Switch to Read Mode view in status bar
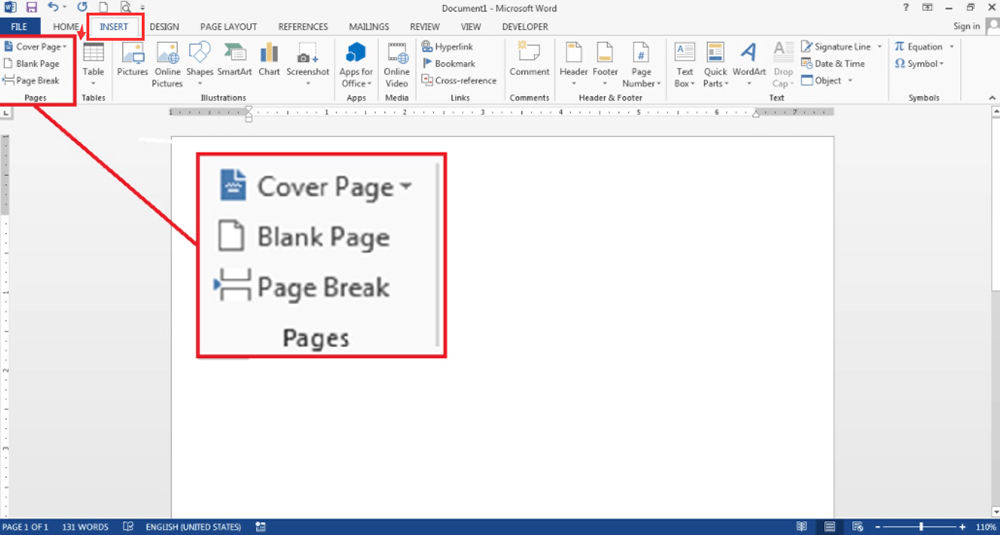 (802, 526)
